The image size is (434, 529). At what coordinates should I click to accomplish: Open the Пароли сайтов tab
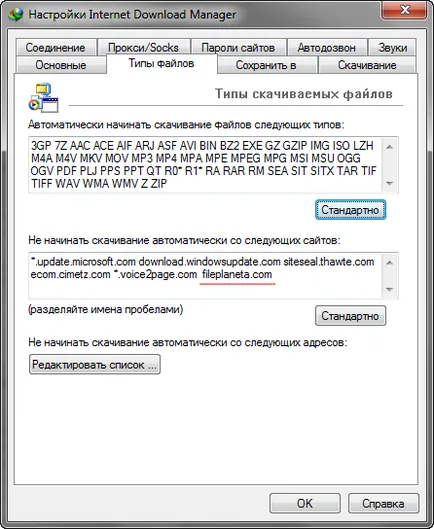(x=238, y=48)
